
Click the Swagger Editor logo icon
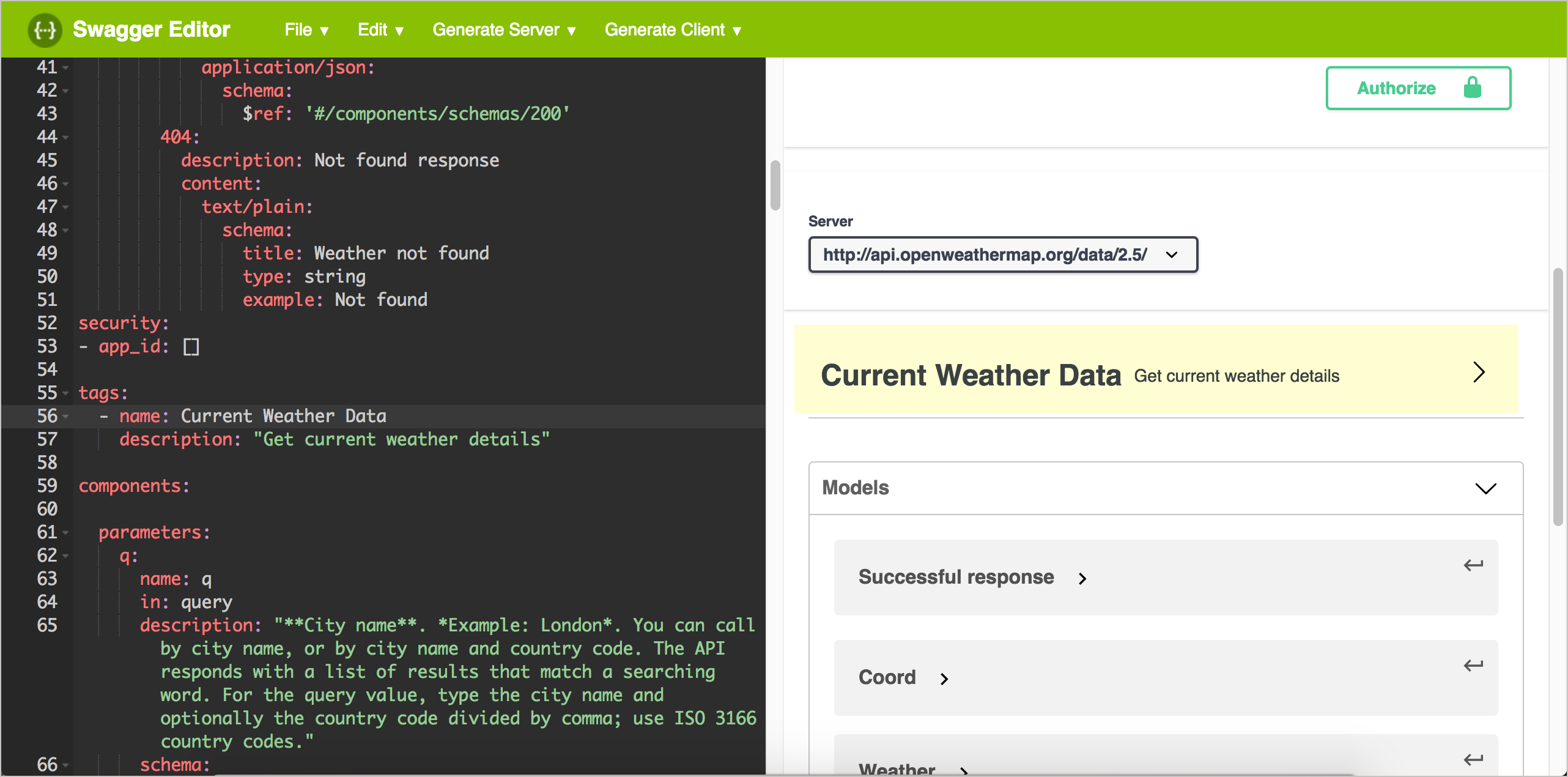point(46,29)
